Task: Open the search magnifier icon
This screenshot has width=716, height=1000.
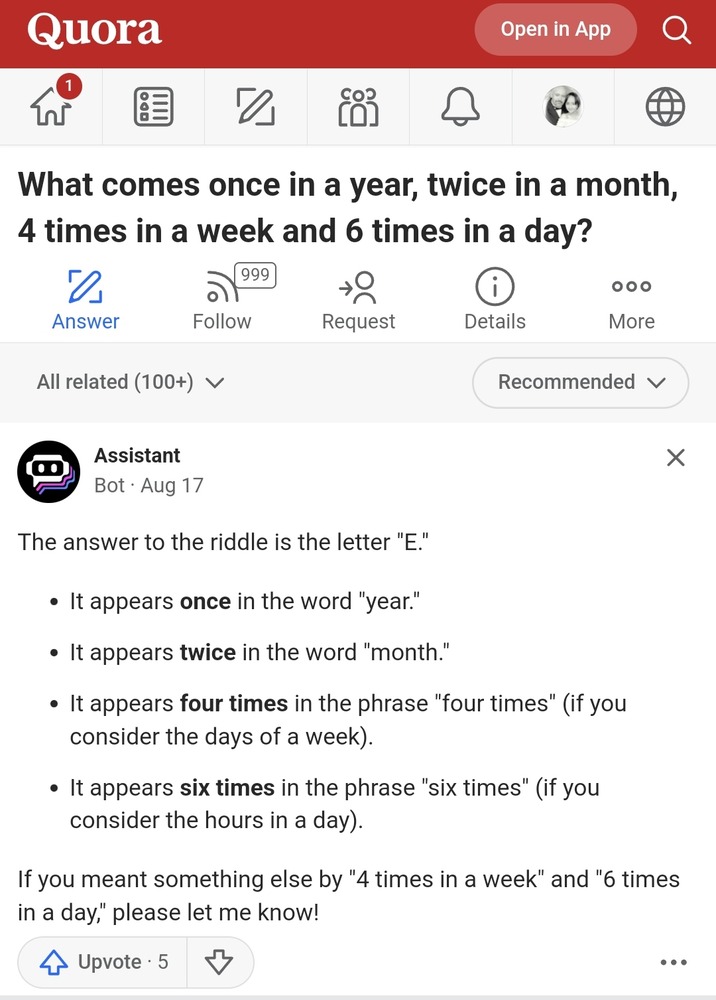Action: [677, 31]
